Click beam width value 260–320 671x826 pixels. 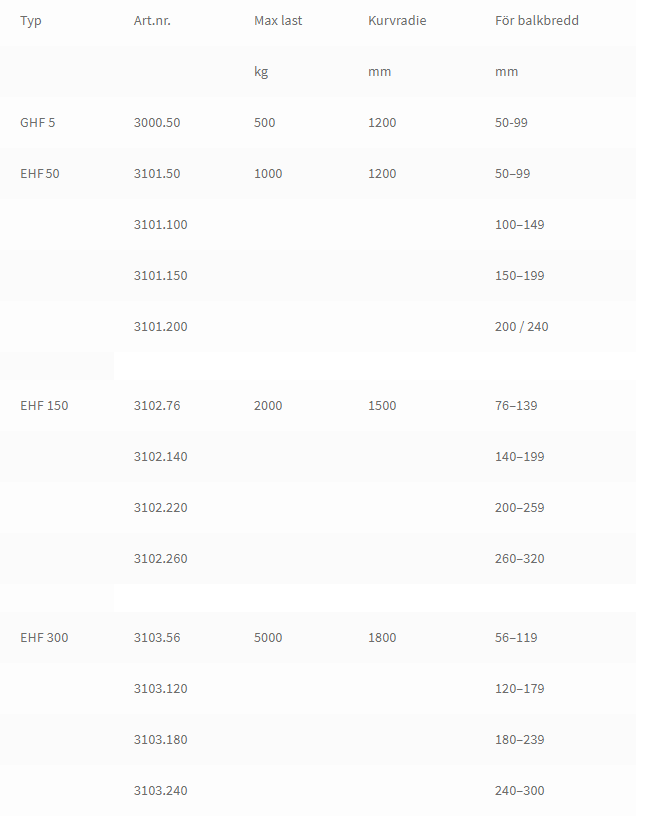click(x=519, y=559)
